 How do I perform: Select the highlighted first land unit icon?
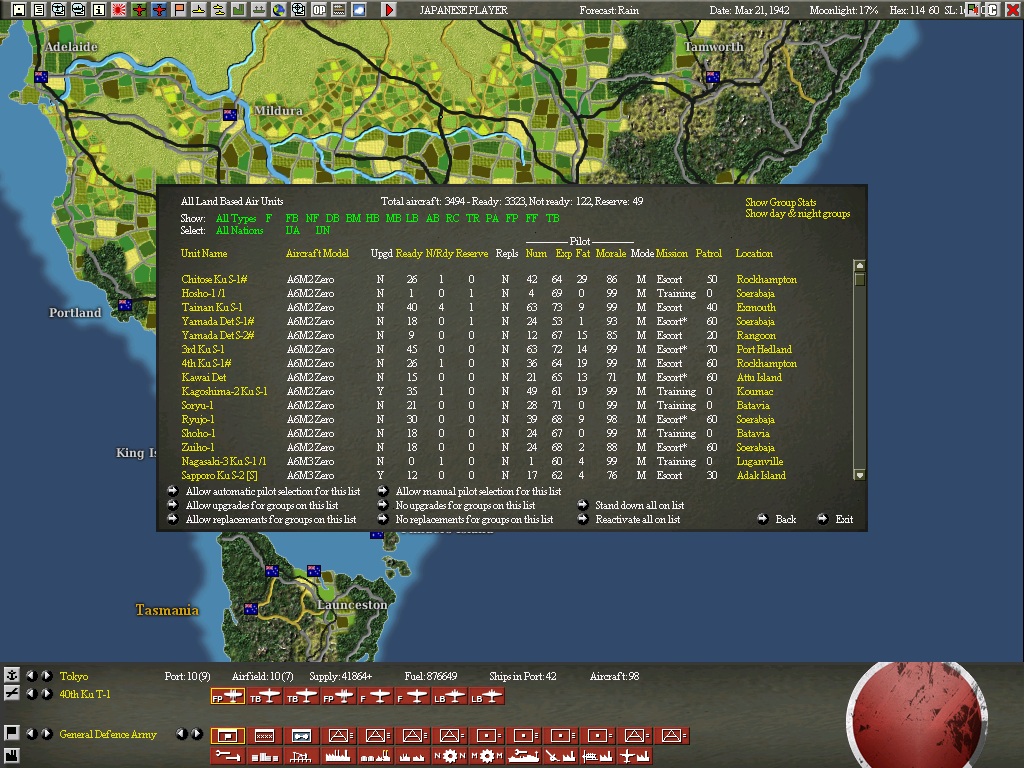pos(227,736)
